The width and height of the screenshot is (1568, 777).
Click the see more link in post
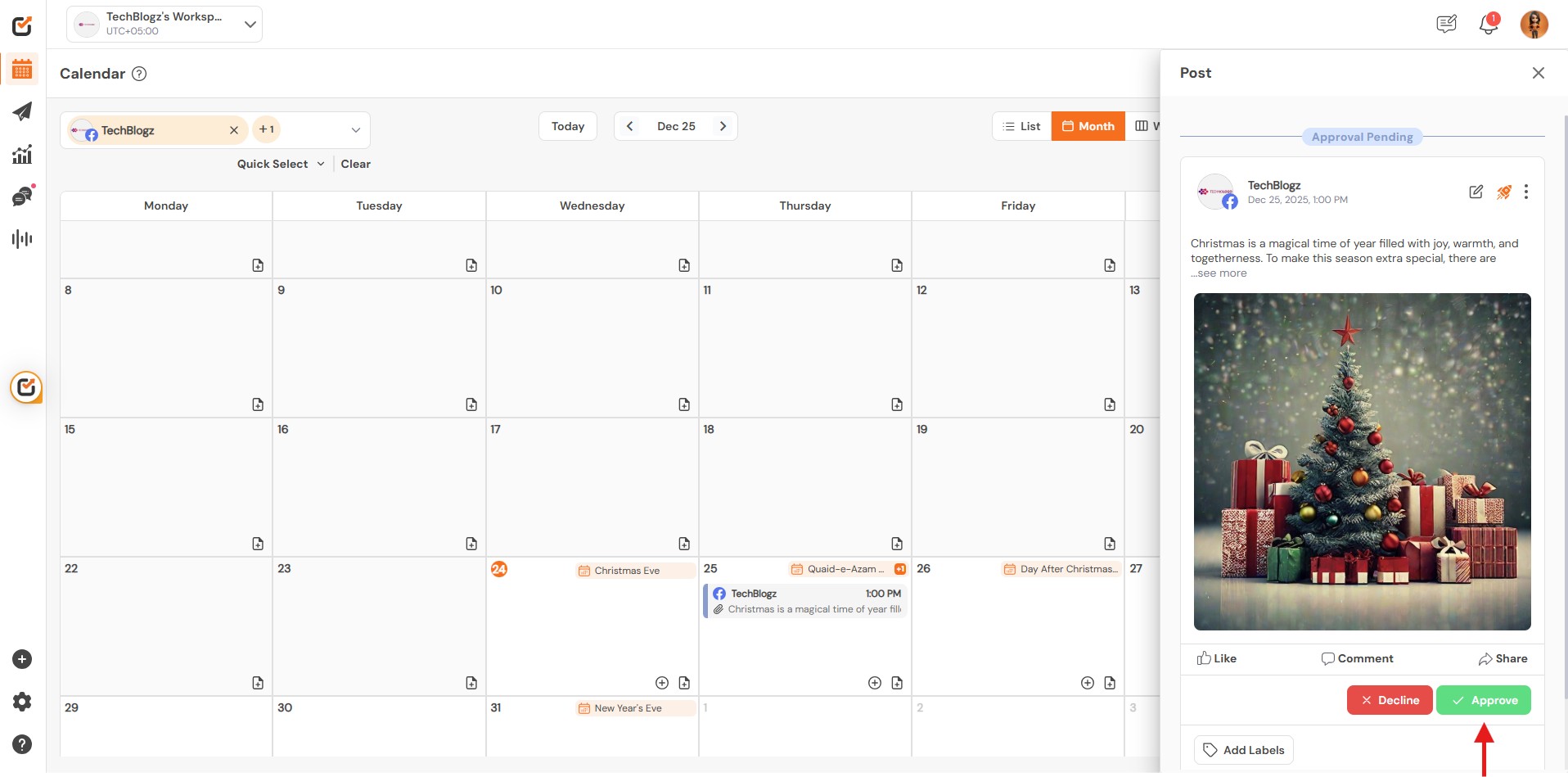point(1221,273)
